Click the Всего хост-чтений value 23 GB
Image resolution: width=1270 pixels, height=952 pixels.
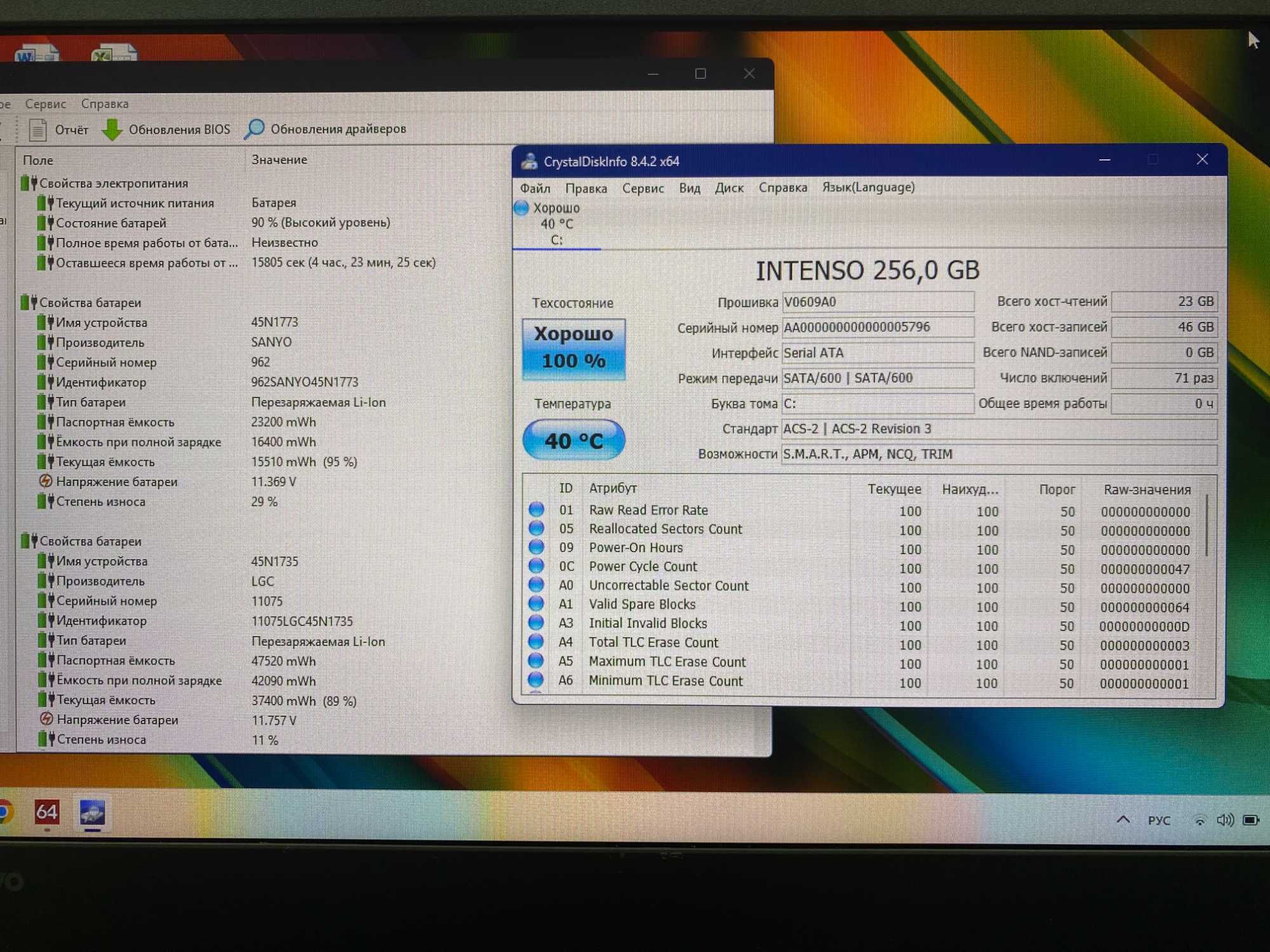click(x=1165, y=301)
